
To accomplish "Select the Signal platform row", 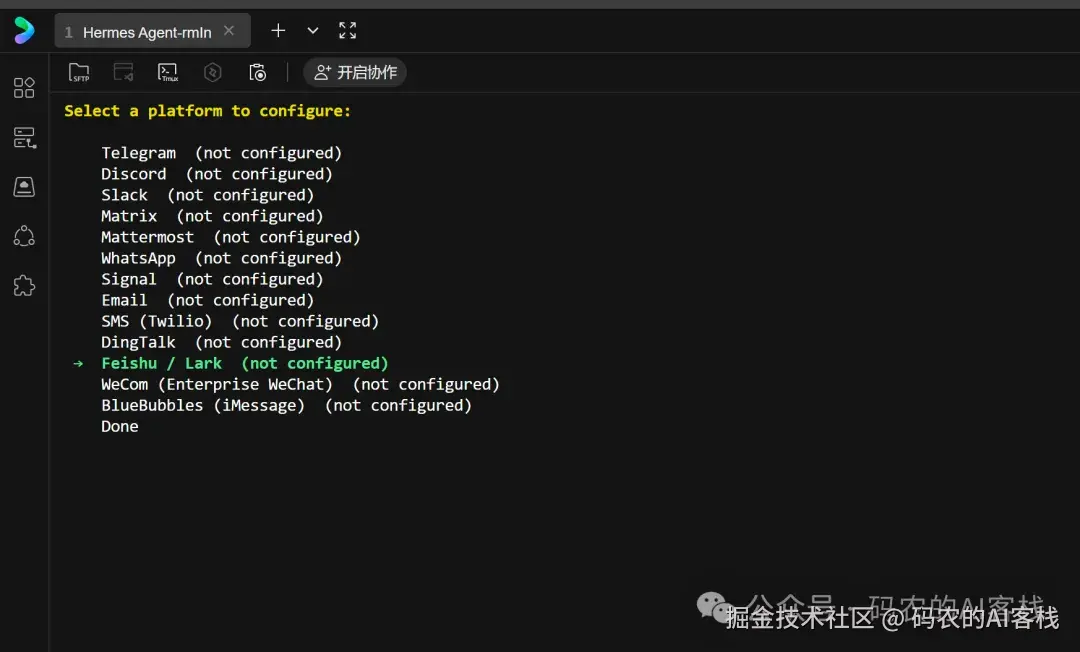I will click(x=212, y=280).
